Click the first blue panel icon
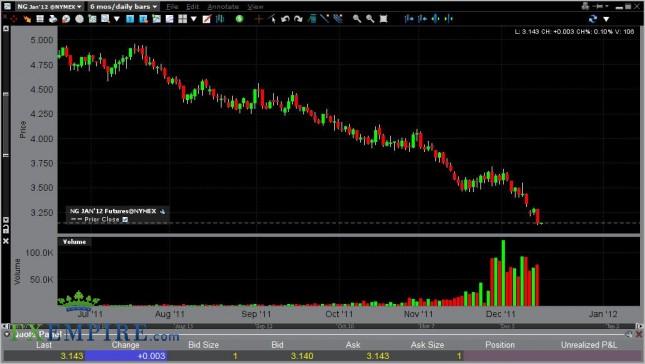Viewport: 645px width, 364px height. 130,19
